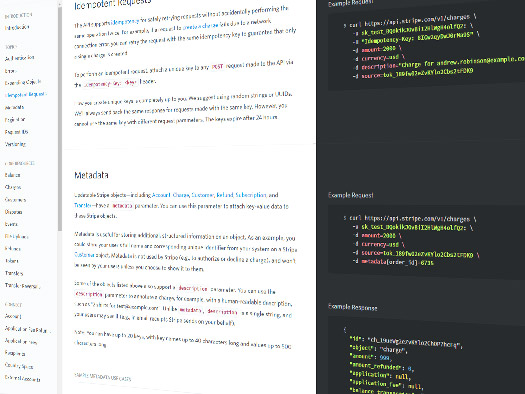
Task: Click the Metadata section heading
Action: pos(91,175)
